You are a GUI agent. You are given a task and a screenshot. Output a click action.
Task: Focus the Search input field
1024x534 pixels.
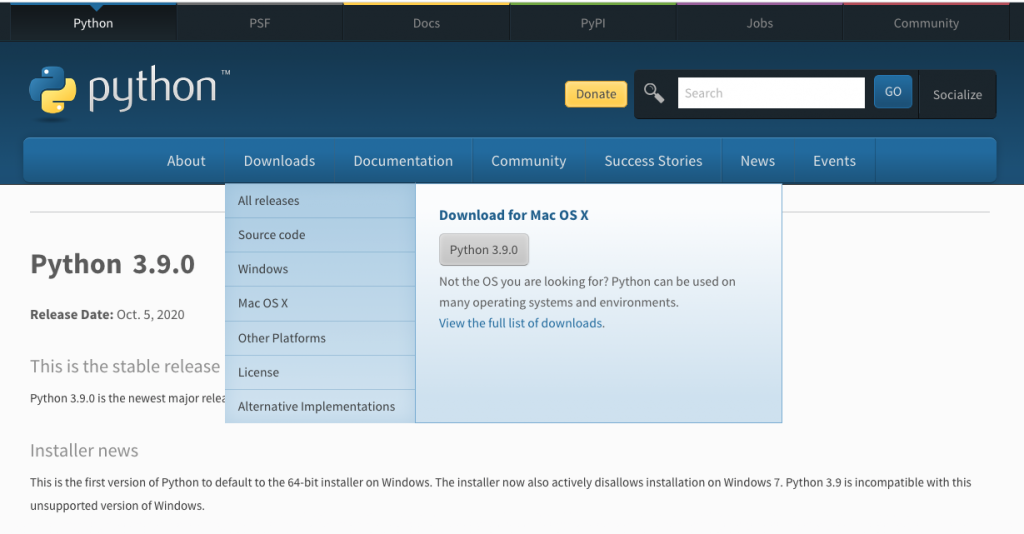pyautogui.click(x=771, y=93)
